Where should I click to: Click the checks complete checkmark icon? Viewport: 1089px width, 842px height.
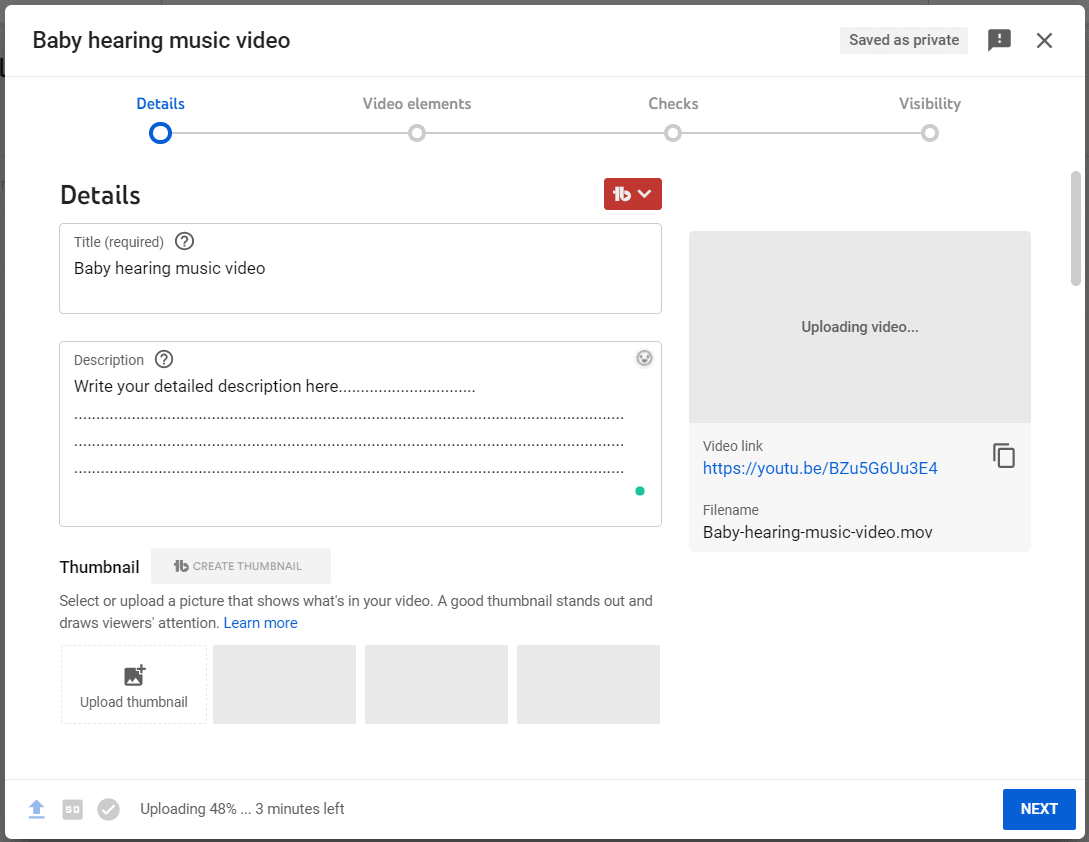click(108, 809)
